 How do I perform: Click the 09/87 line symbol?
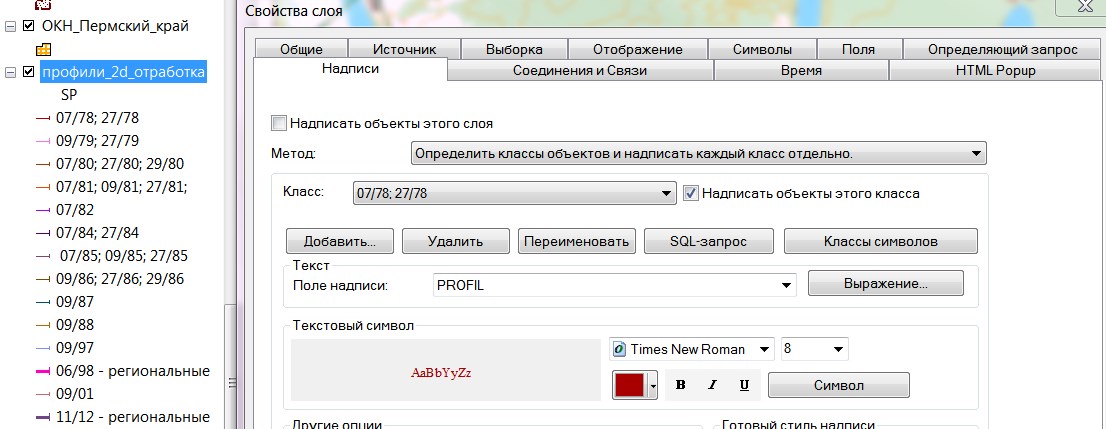click(43, 302)
